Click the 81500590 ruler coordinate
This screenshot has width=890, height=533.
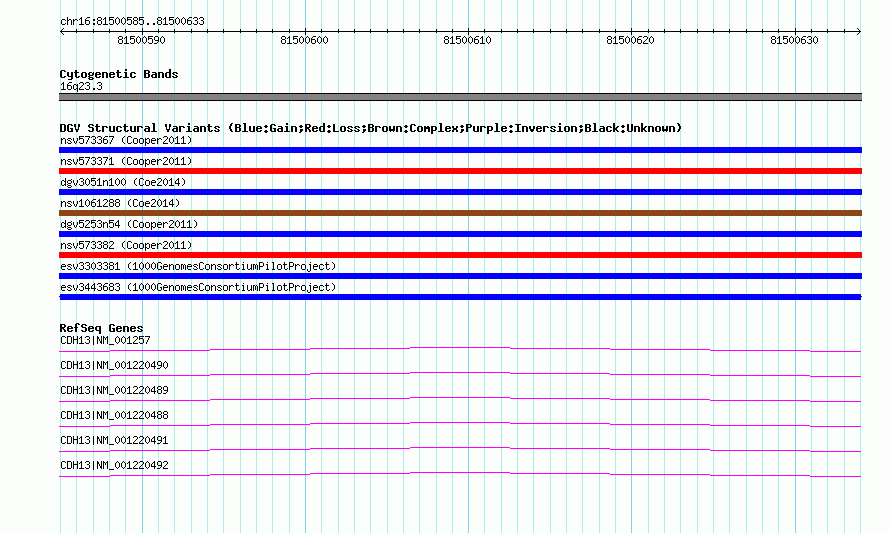[x=141, y=40]
